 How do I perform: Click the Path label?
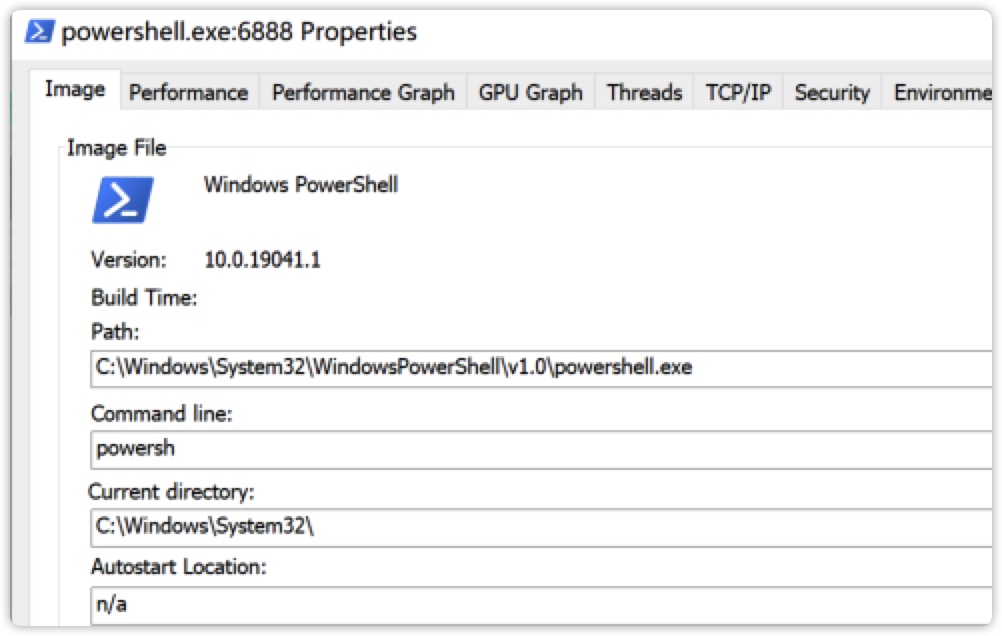click(115, 332)
